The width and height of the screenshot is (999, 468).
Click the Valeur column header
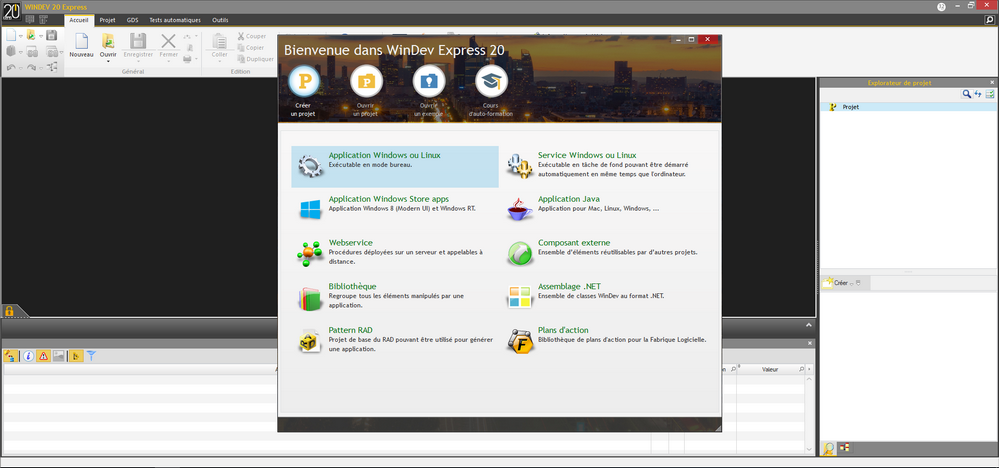coord(771,369)
